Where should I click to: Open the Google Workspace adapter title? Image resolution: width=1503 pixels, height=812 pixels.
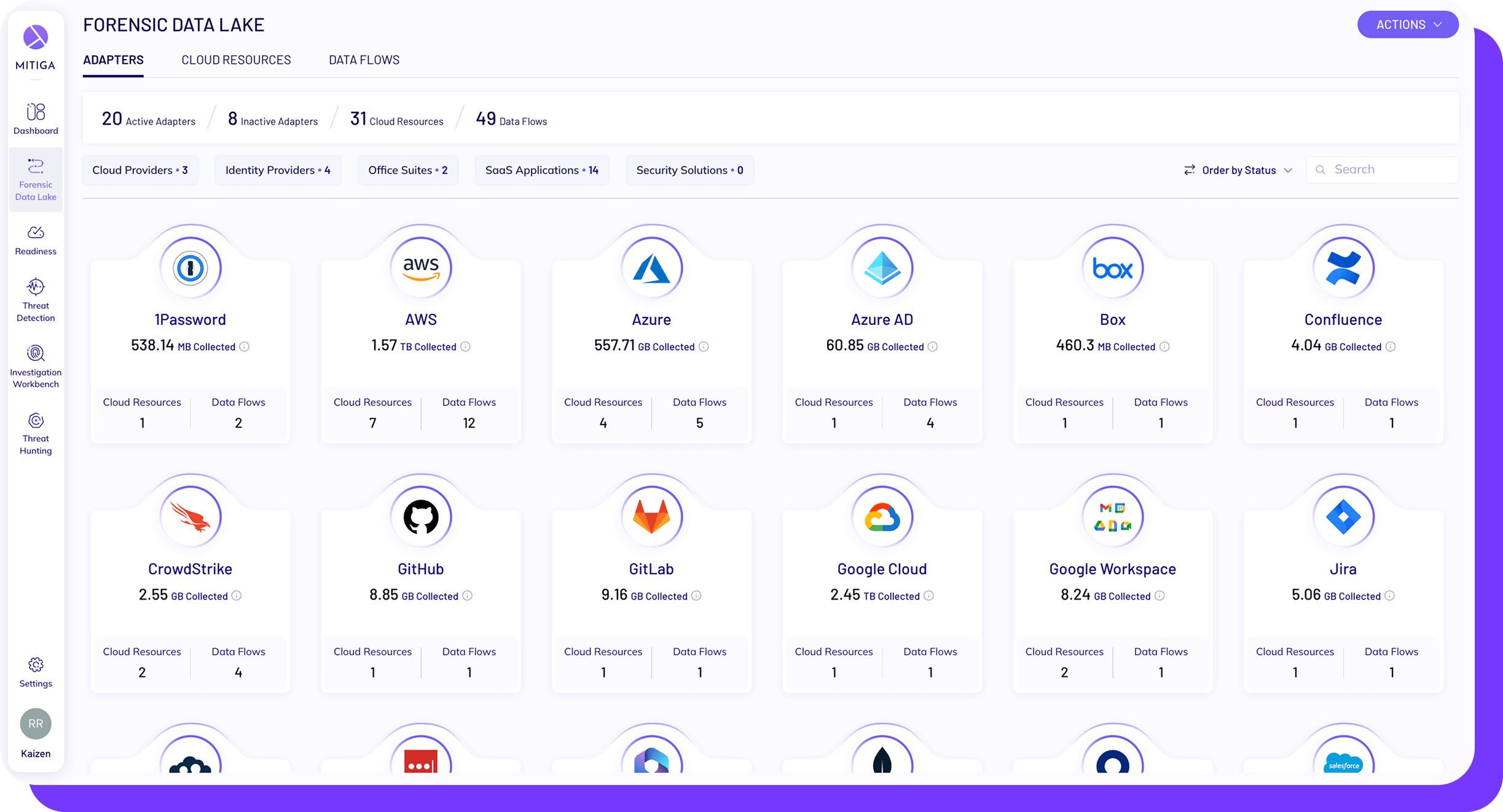click(1112, 569)
